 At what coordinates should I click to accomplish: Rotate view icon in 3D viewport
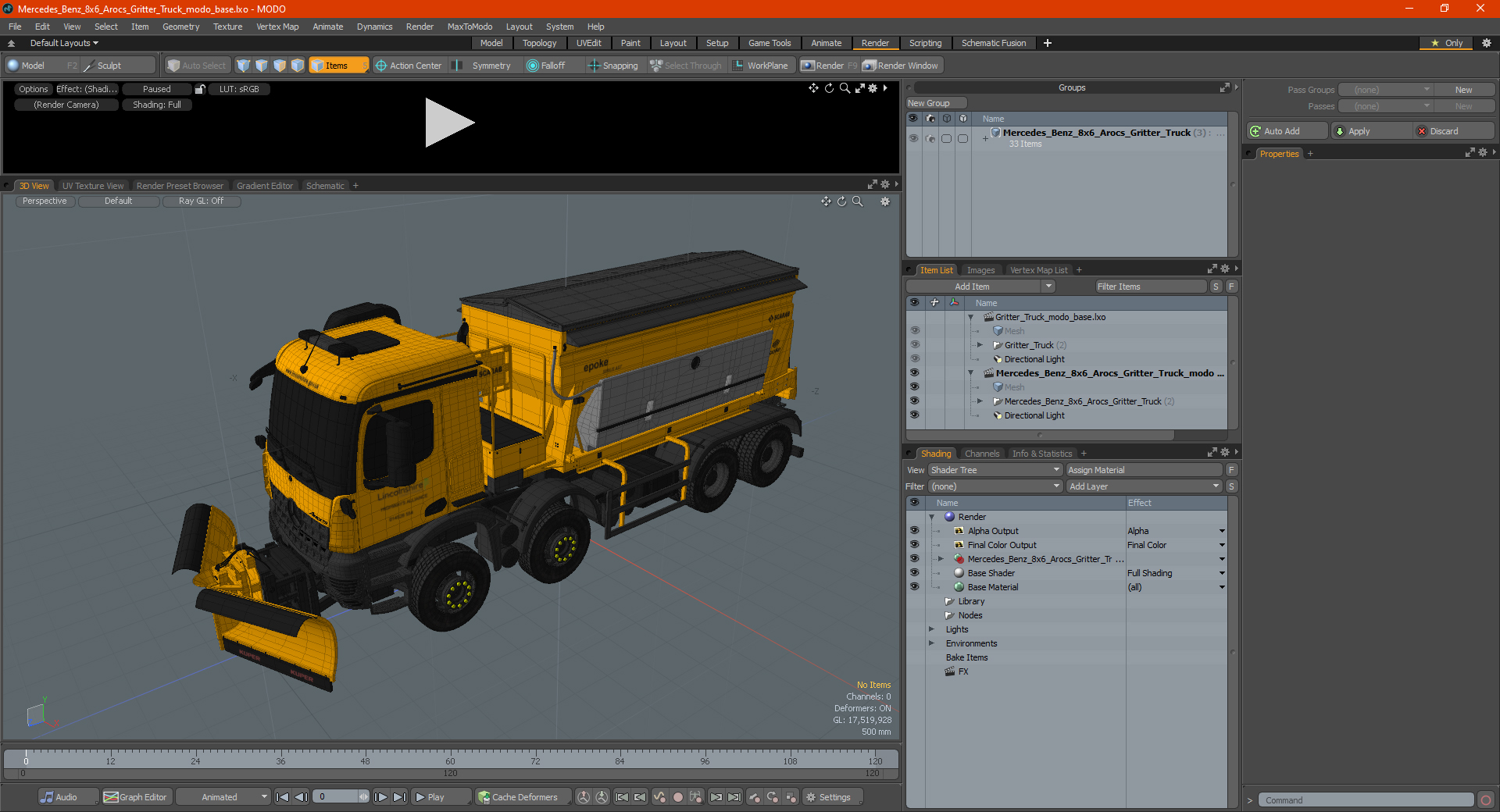click(841, 201)
